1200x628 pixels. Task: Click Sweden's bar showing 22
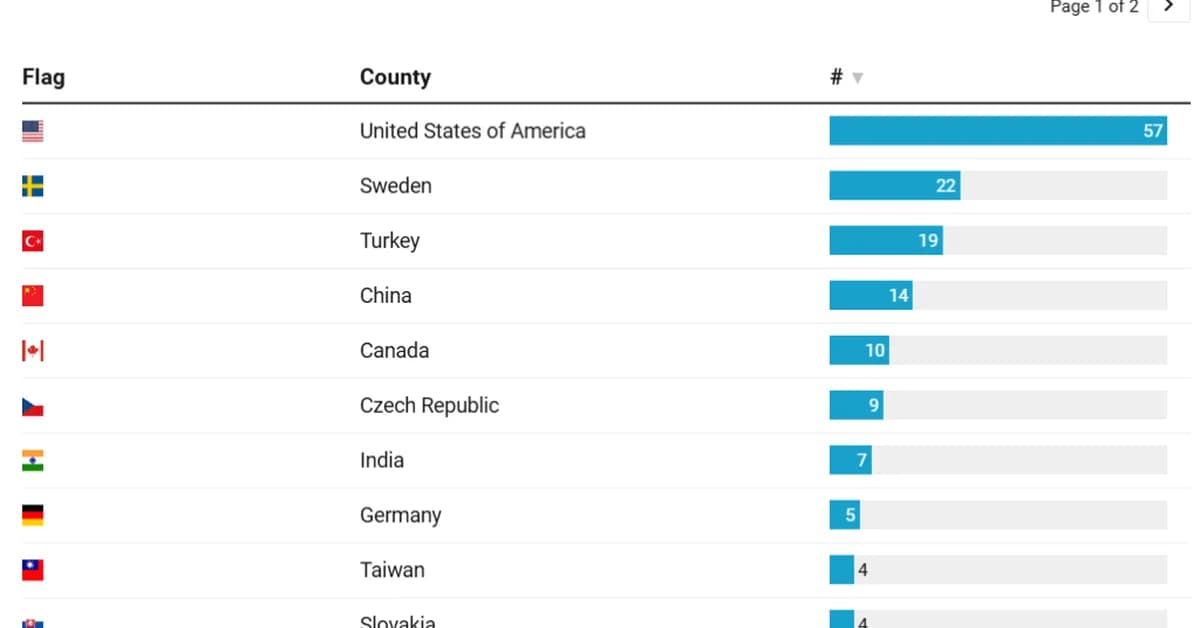click(x=894, y=186)
